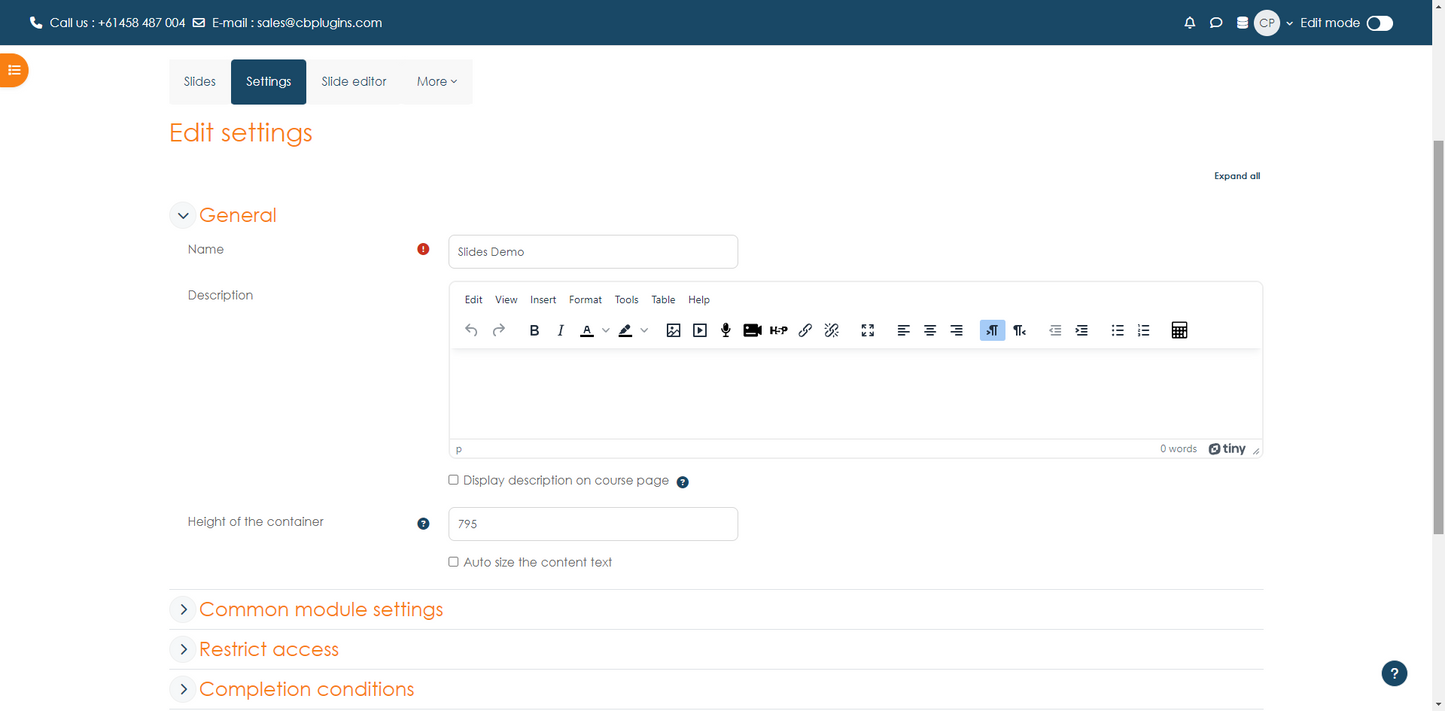Open the notifications bell icon
Image resolution: width=1445 pixels, height=711 pixels.
[1190, 23]
